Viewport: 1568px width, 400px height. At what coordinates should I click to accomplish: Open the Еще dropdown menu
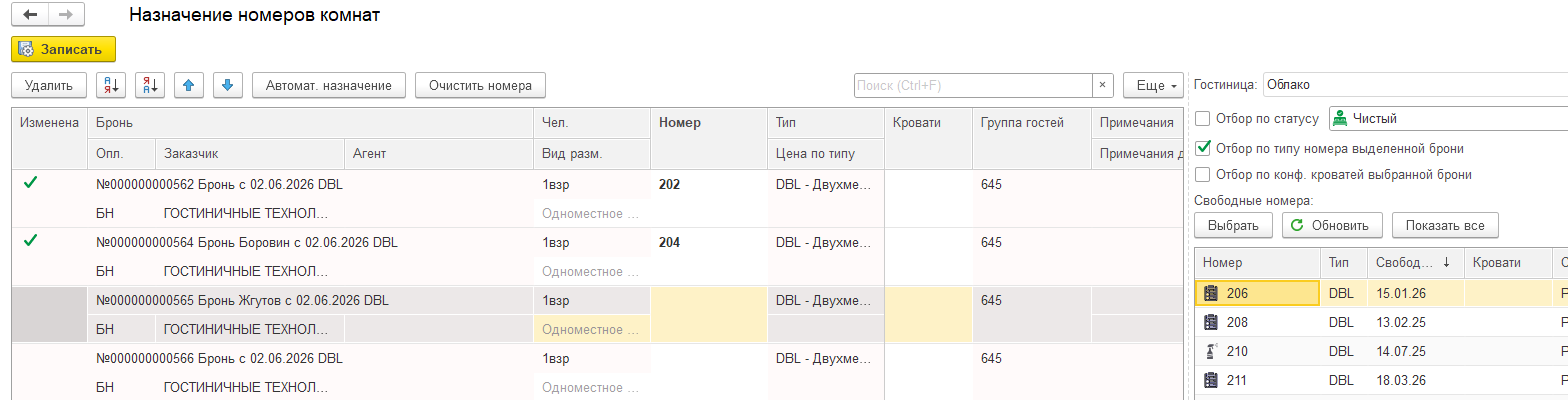click(x=1153, y=85)
